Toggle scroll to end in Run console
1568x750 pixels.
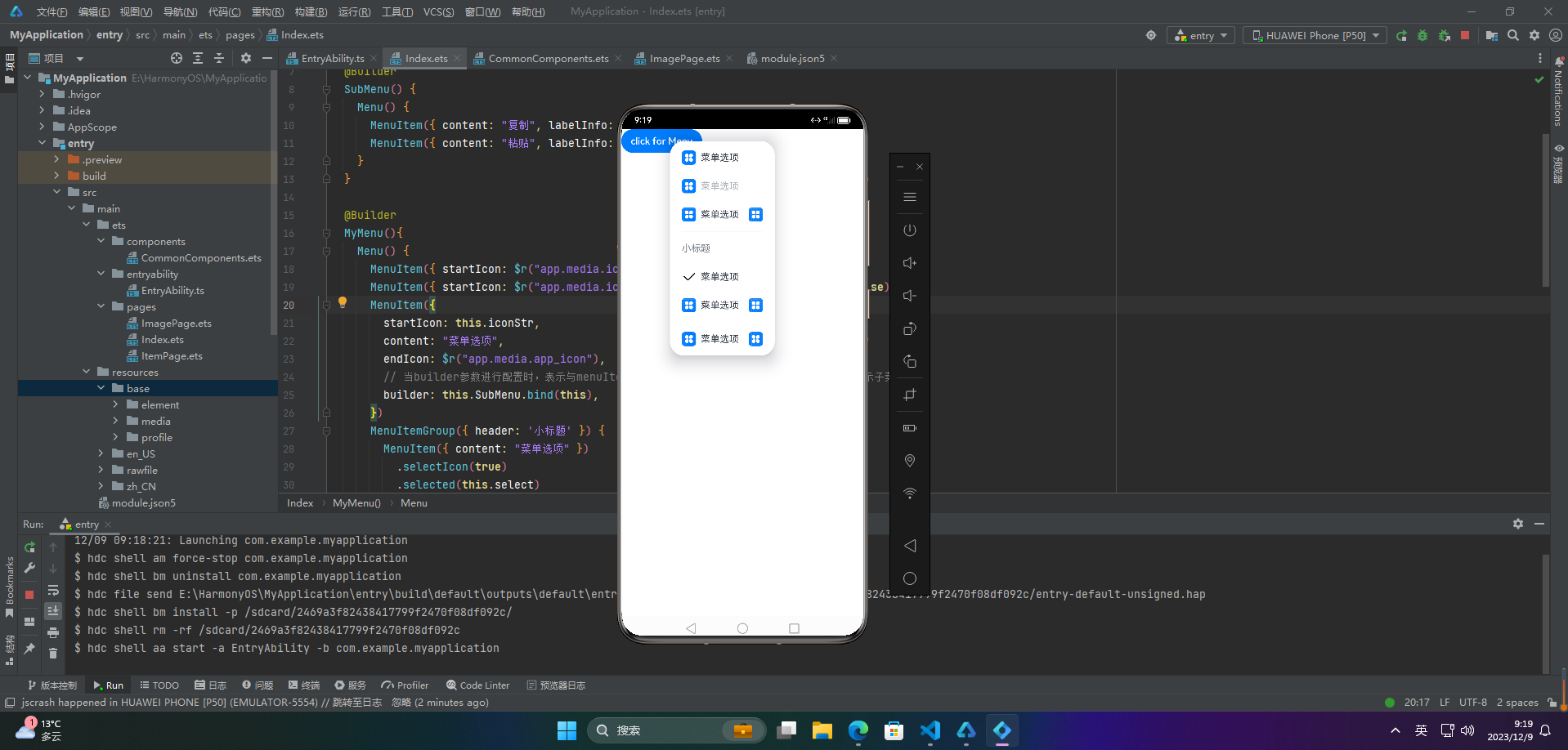coord(53,610)
